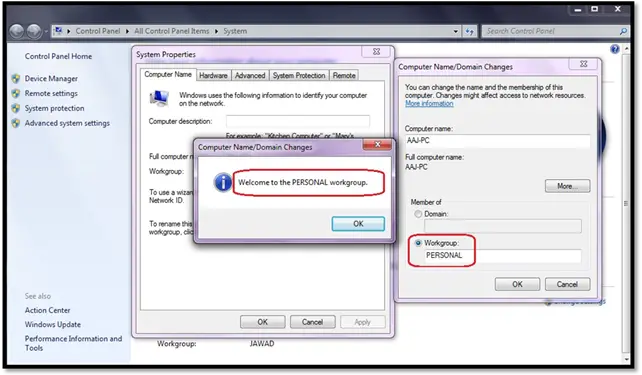This screenshot has width=642, height=375.
Task: Click the Computer description field
Action: click(298, 121)
